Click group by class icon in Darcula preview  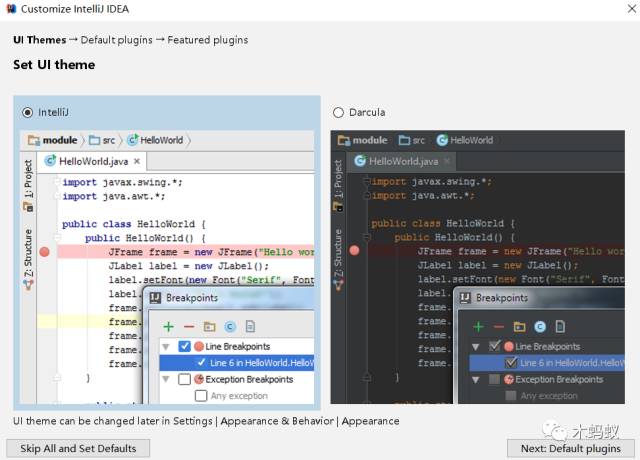point(540,327)
